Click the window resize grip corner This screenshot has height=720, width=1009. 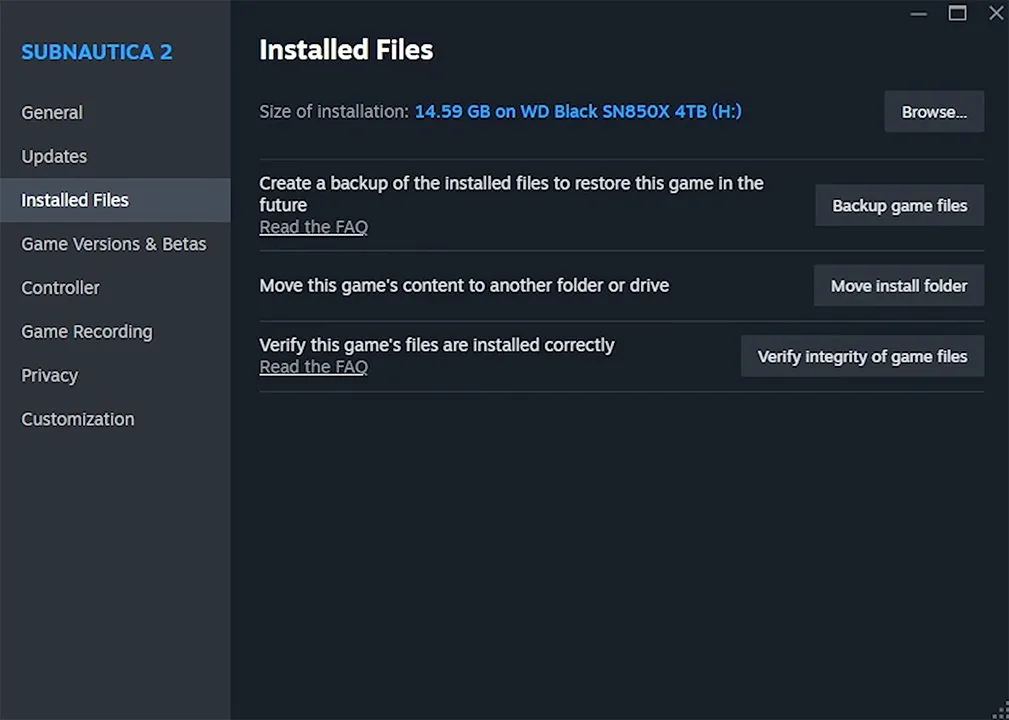click(1001, 712)
